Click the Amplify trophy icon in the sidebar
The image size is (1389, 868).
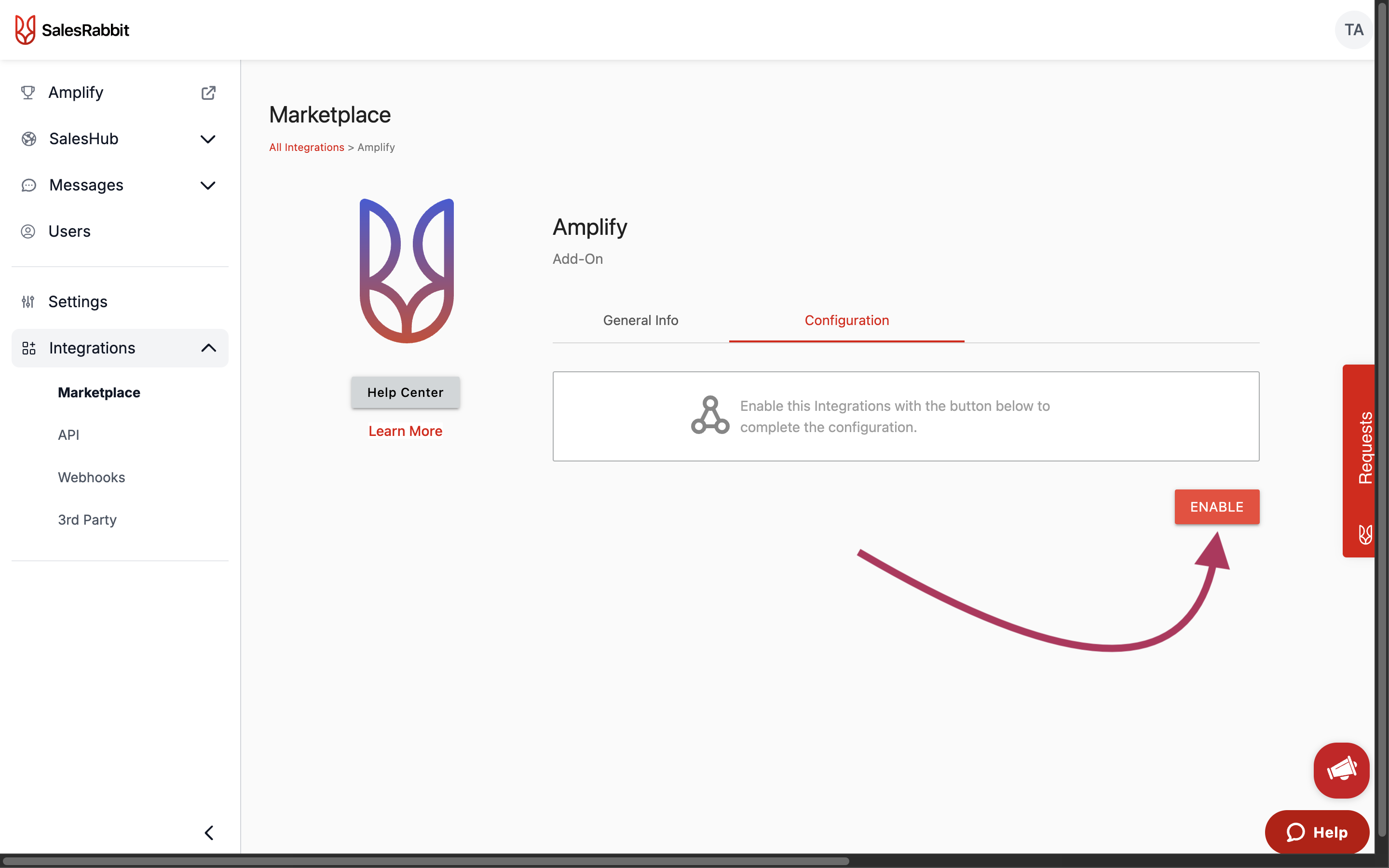pyautogui.click(x=27, y=93)
